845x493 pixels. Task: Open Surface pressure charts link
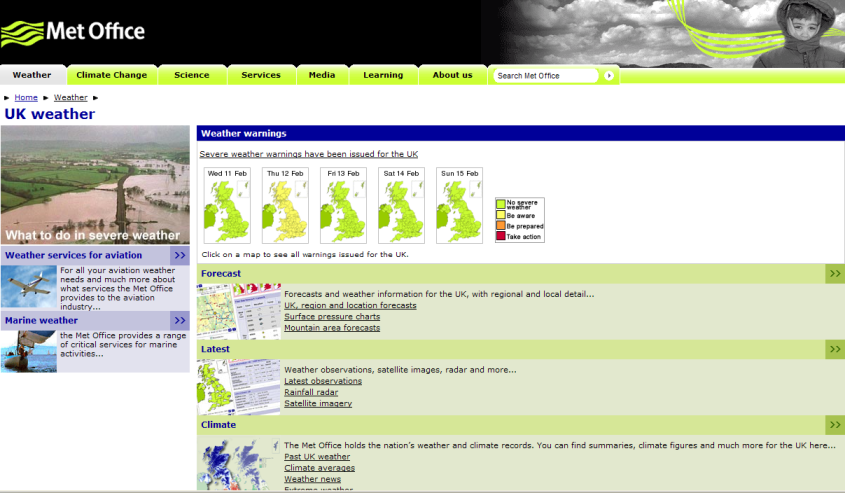pyautogui.click(x=332, y=317)
